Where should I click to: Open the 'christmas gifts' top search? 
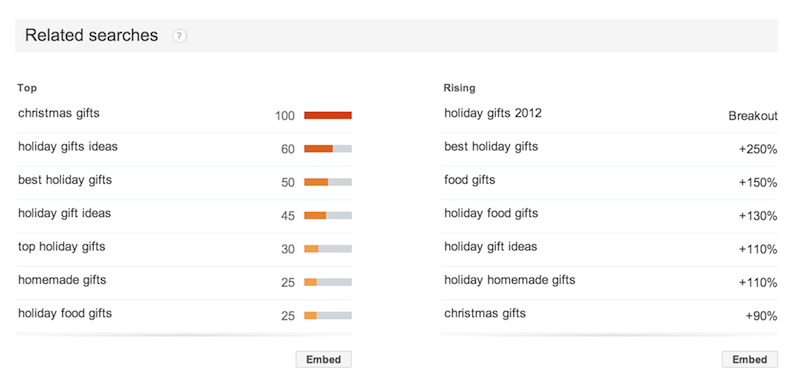[x=59, y=113]
